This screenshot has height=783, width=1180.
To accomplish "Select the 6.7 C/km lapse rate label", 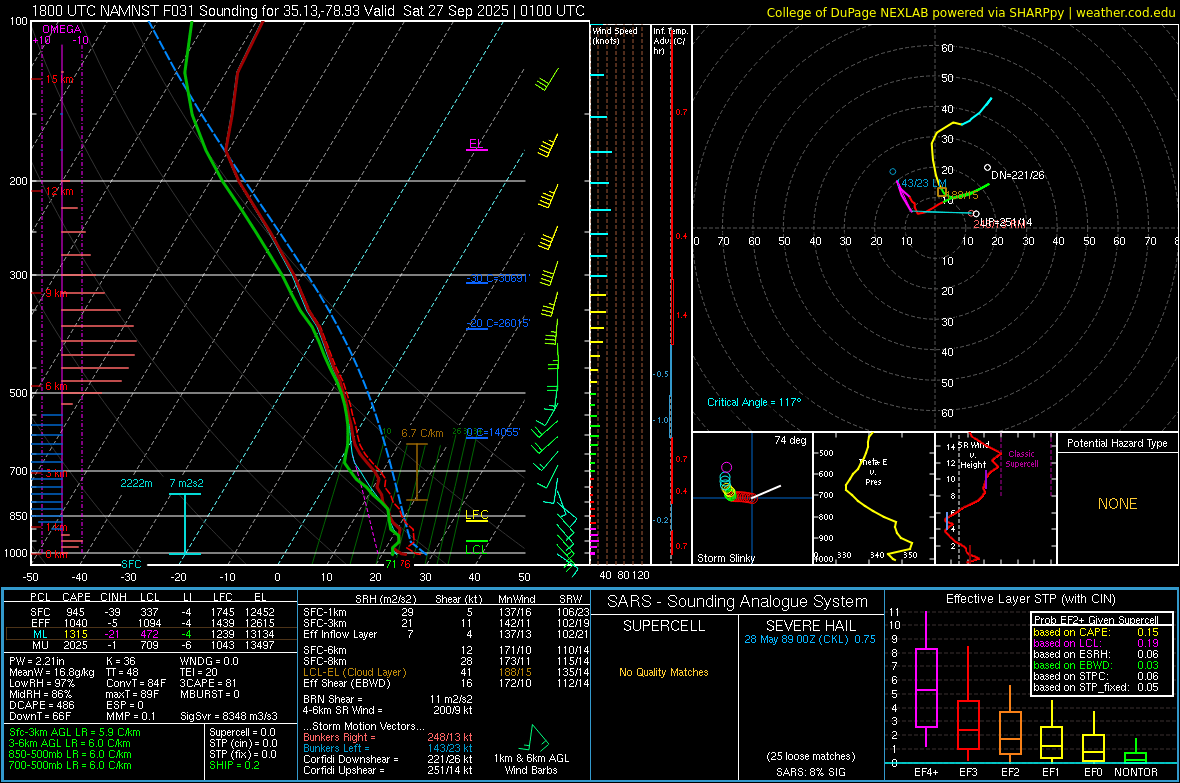I will pyautogui.click(x=422, y=433).
